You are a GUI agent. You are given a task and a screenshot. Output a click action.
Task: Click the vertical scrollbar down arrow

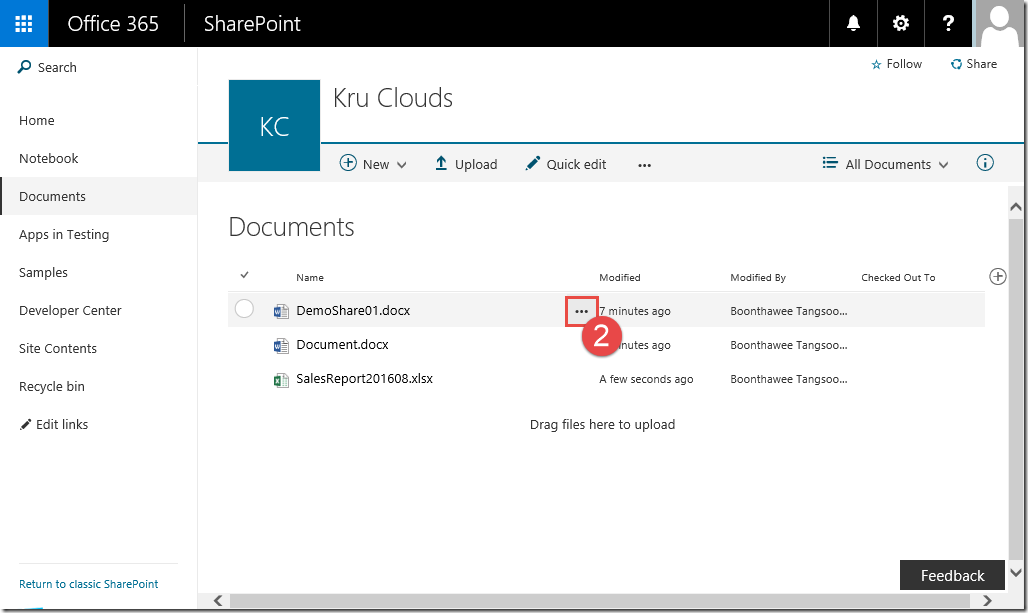pyautogui.click(x=1016, y=572)
